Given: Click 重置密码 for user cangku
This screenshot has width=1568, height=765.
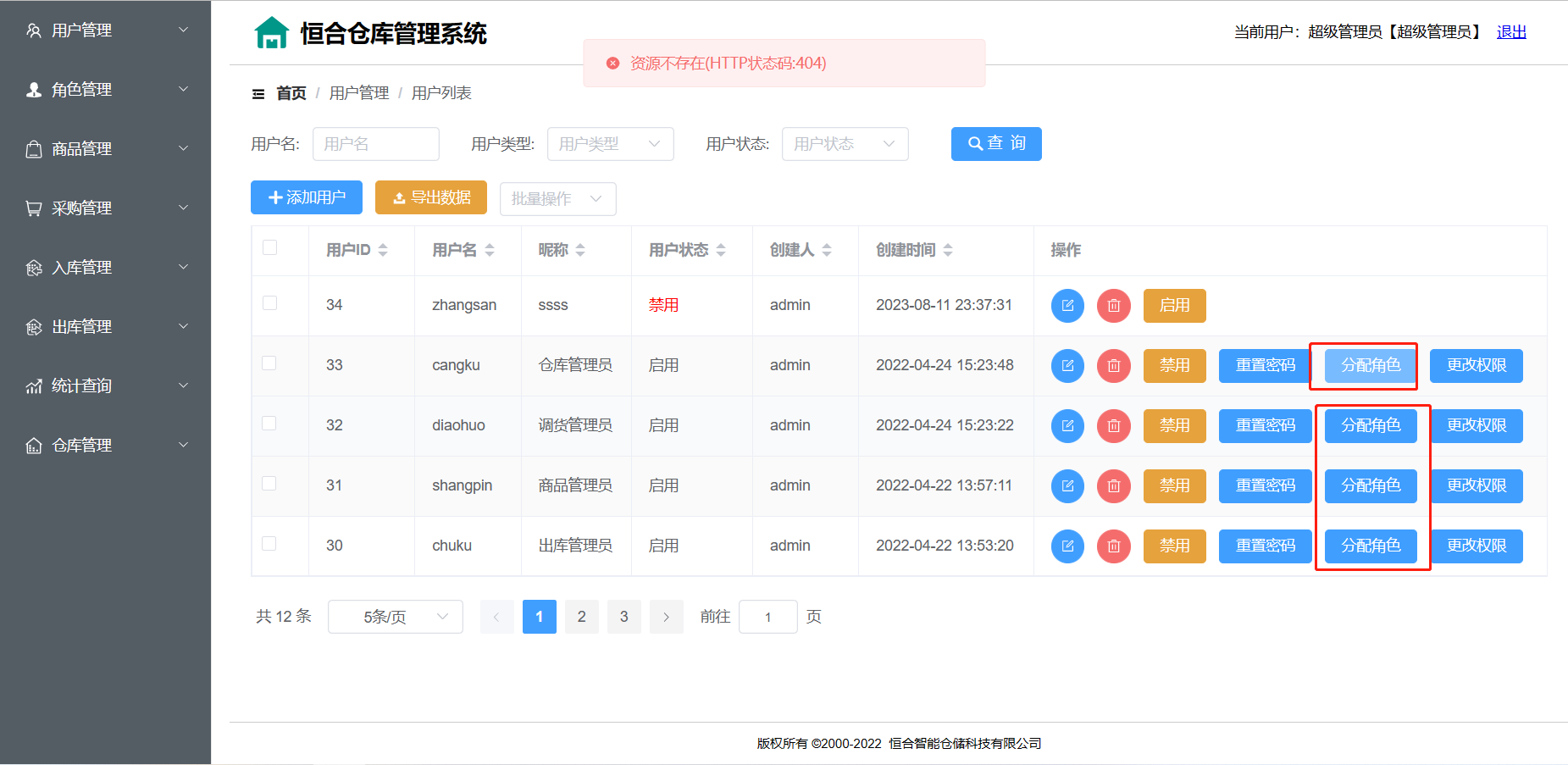Looking at the screenshot, I should [x=1266, y=366].
